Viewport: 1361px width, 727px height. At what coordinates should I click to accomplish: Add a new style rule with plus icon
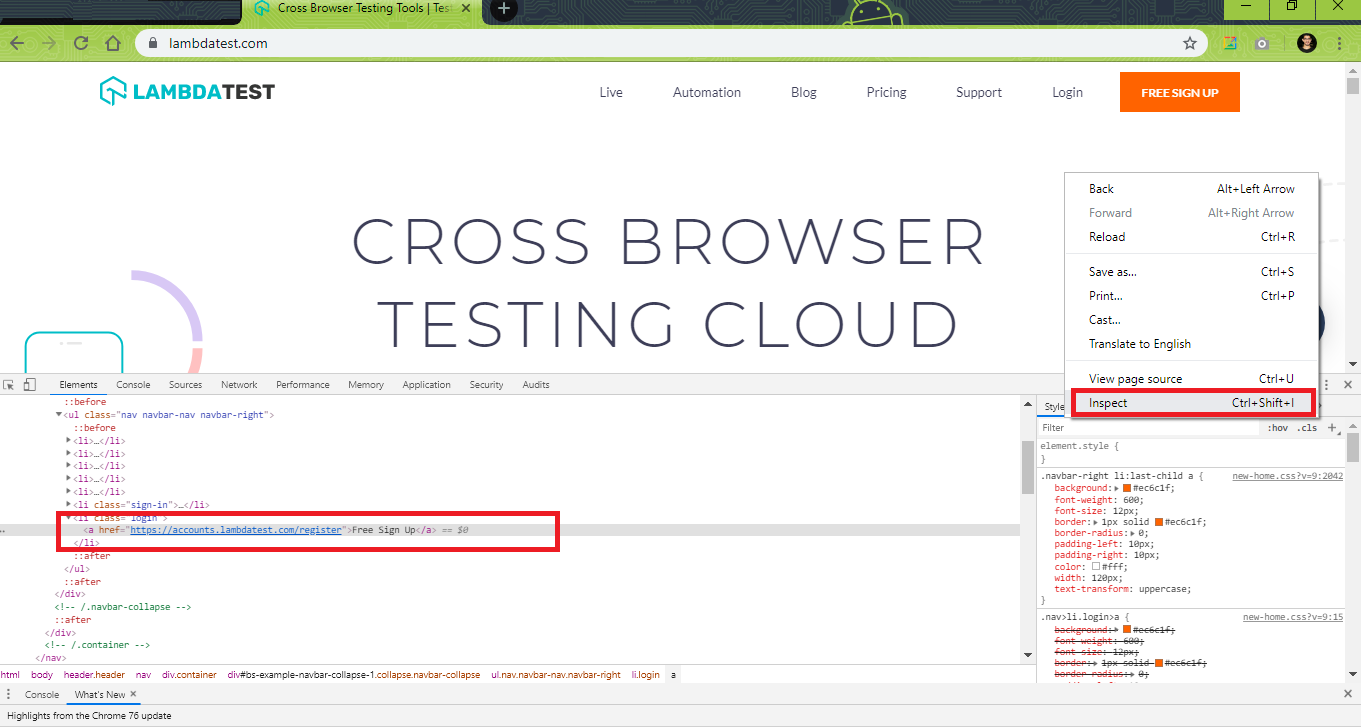coord(1331,428)
